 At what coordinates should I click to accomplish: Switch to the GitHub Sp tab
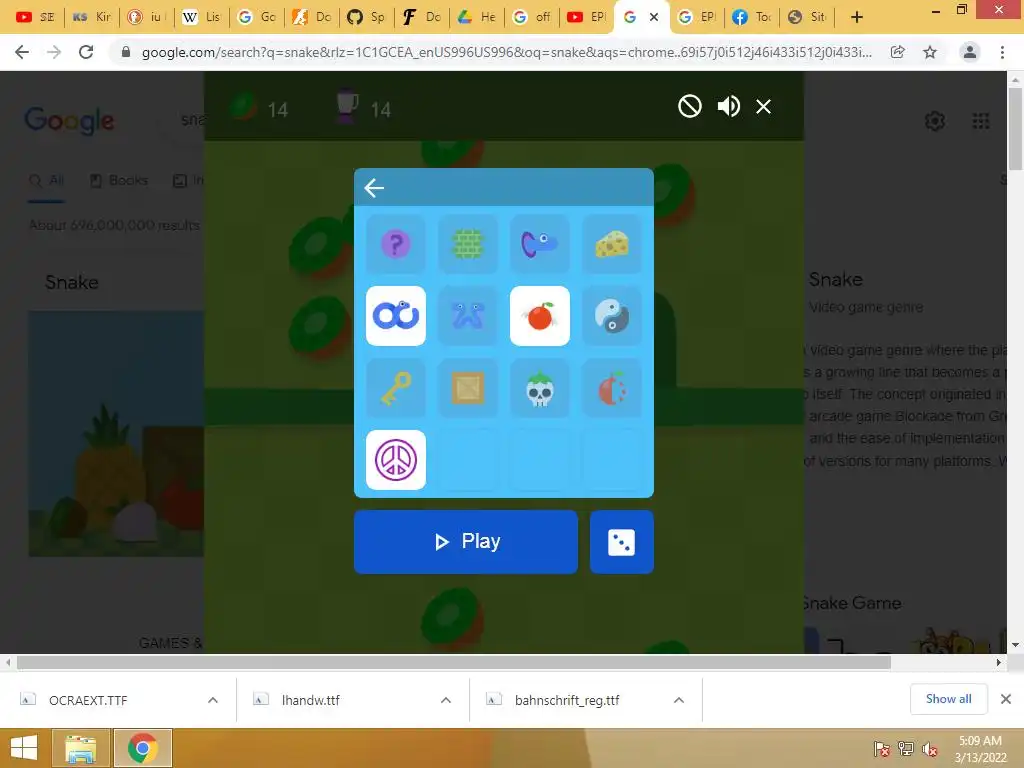pos(366,17)
